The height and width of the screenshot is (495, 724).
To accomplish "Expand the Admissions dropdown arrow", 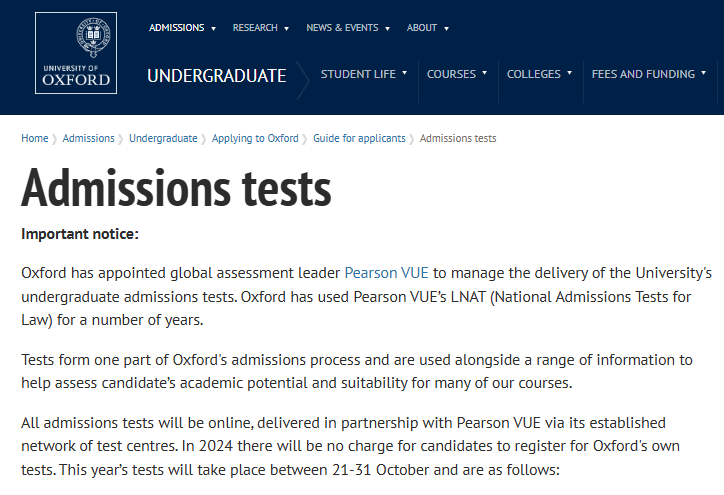I will 213,29.
